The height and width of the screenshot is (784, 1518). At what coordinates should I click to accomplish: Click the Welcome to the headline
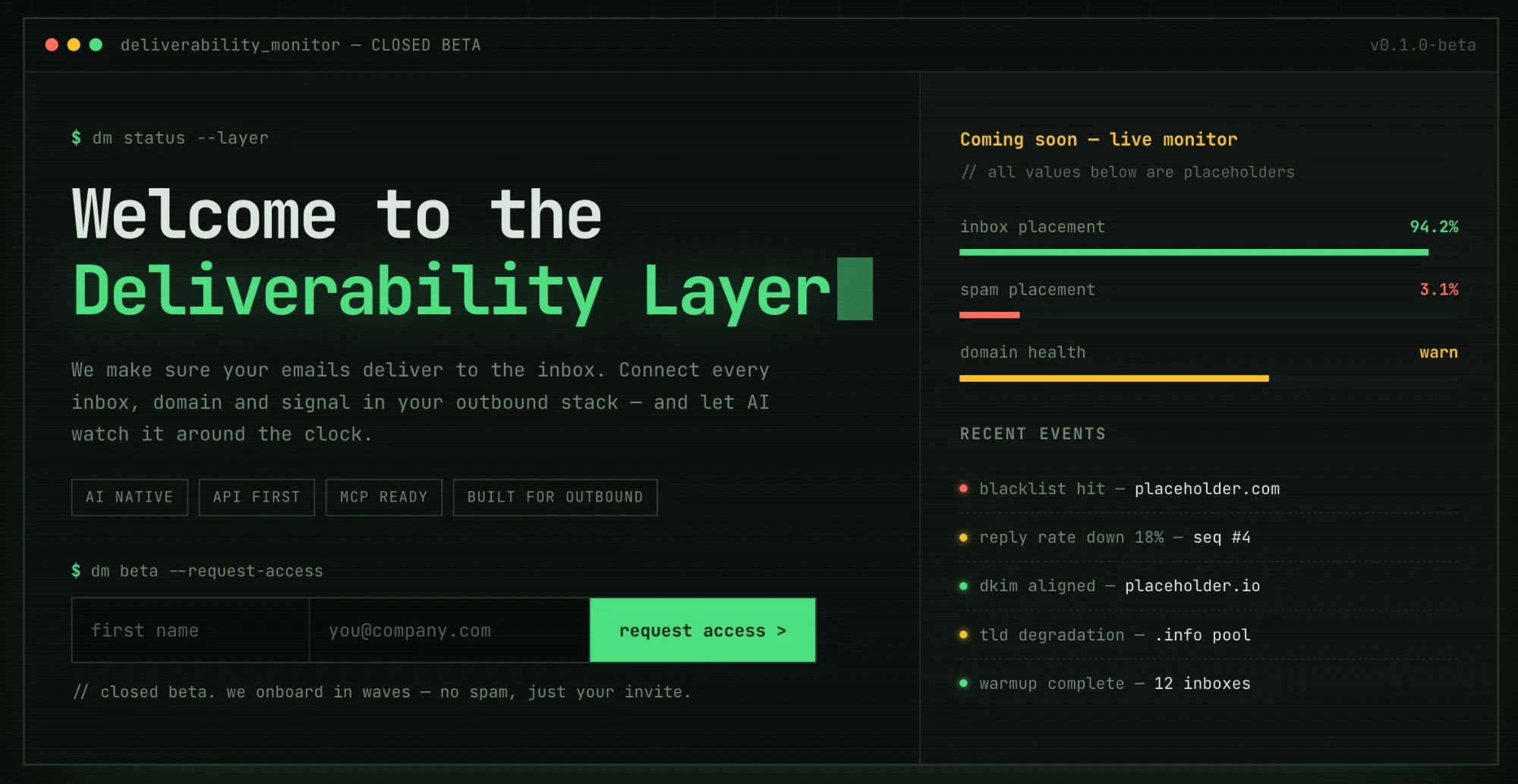(x=337, y=215)
